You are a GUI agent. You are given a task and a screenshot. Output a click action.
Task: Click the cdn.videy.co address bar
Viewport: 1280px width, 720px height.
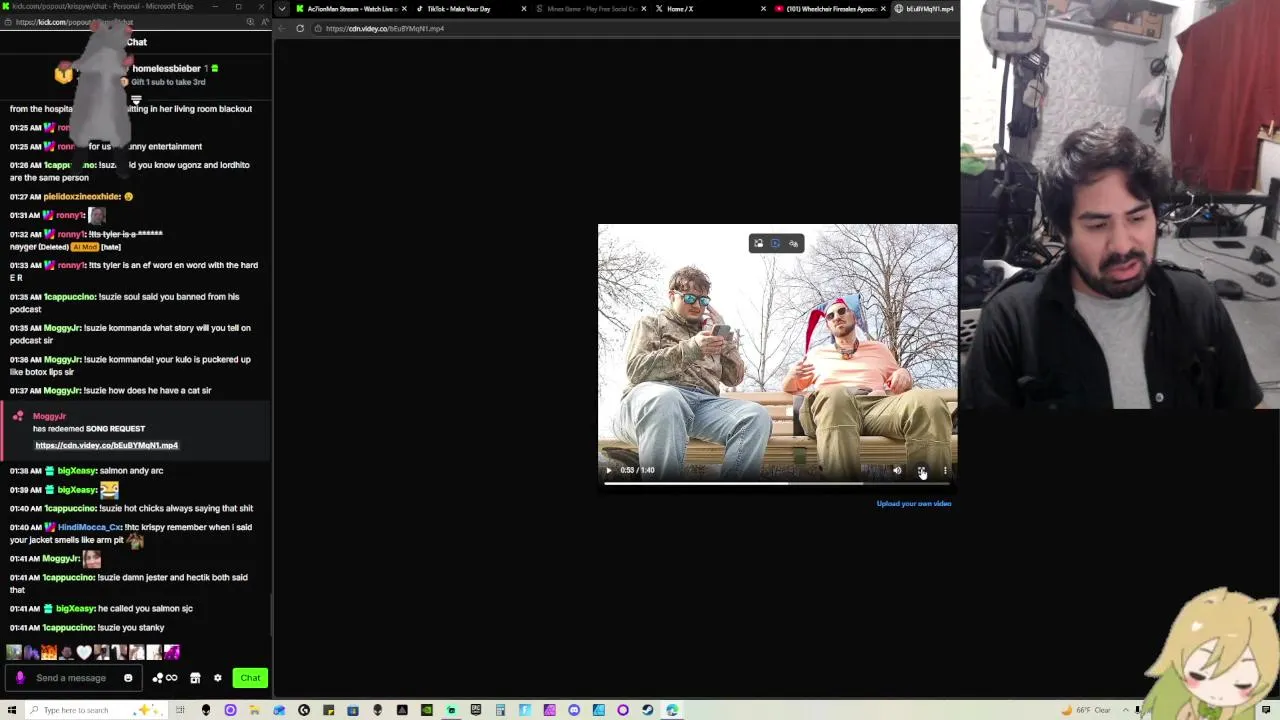click(x=630, y=28)
